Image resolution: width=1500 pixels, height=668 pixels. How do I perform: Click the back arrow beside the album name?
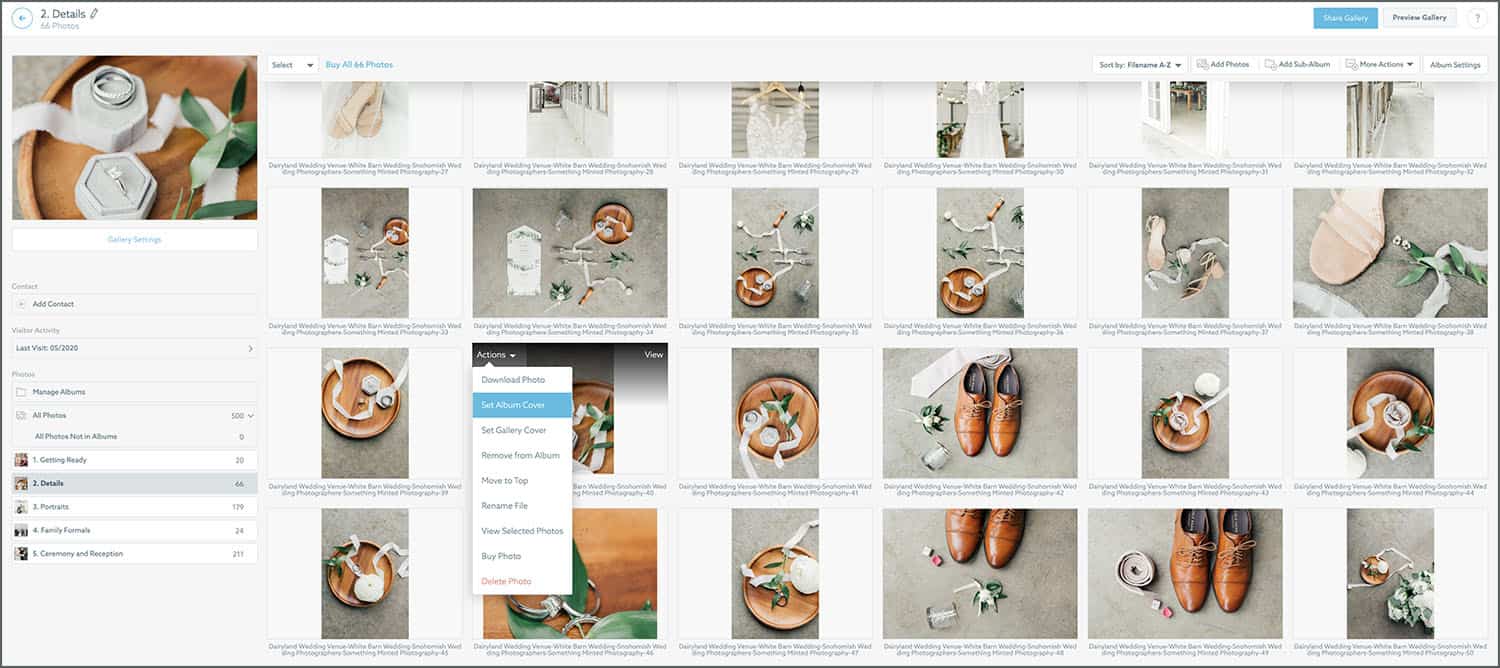tap(20, 17)
